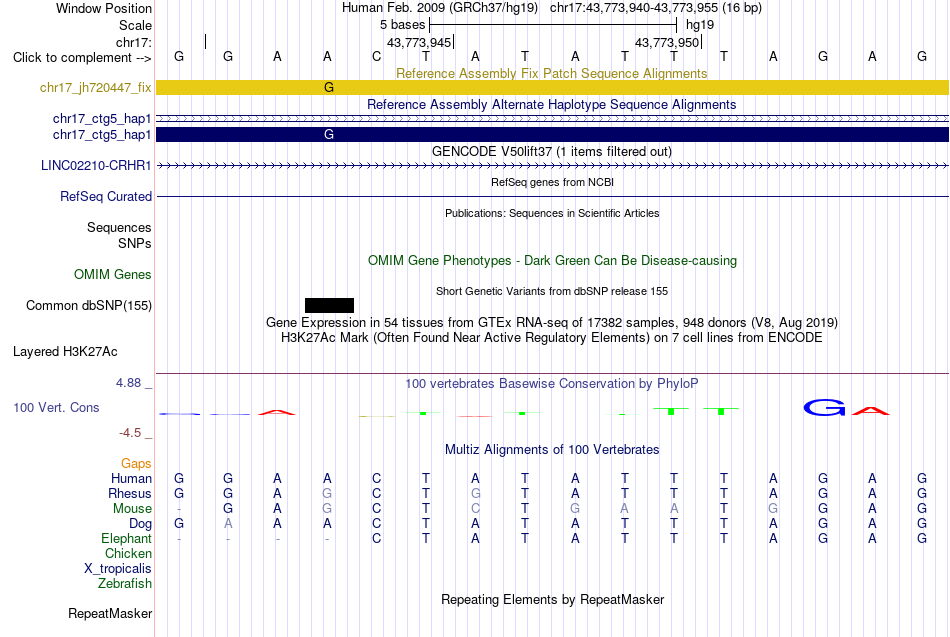Click 'Click to complement -->' label
This screenshot has width=950, height=637.
82,58
